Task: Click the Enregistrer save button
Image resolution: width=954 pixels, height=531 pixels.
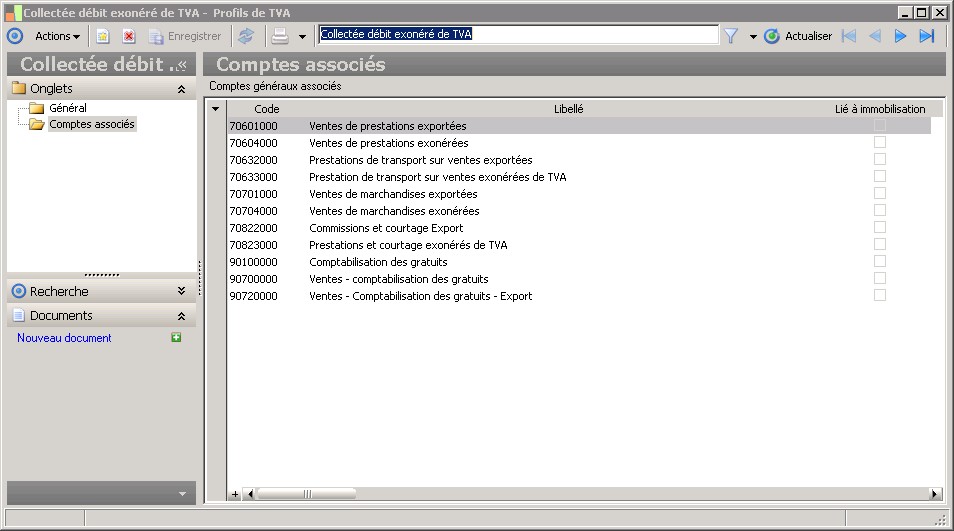Action: point(185,36)
